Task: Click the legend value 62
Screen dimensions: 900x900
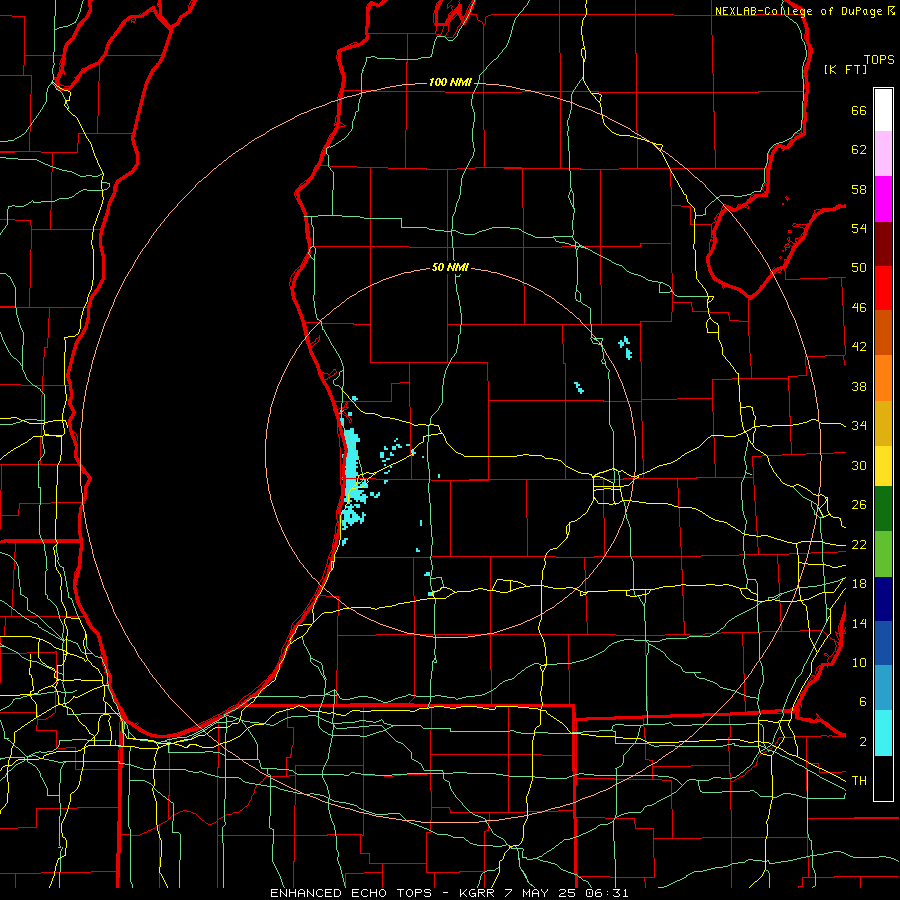Action: [x=859, y=150]
